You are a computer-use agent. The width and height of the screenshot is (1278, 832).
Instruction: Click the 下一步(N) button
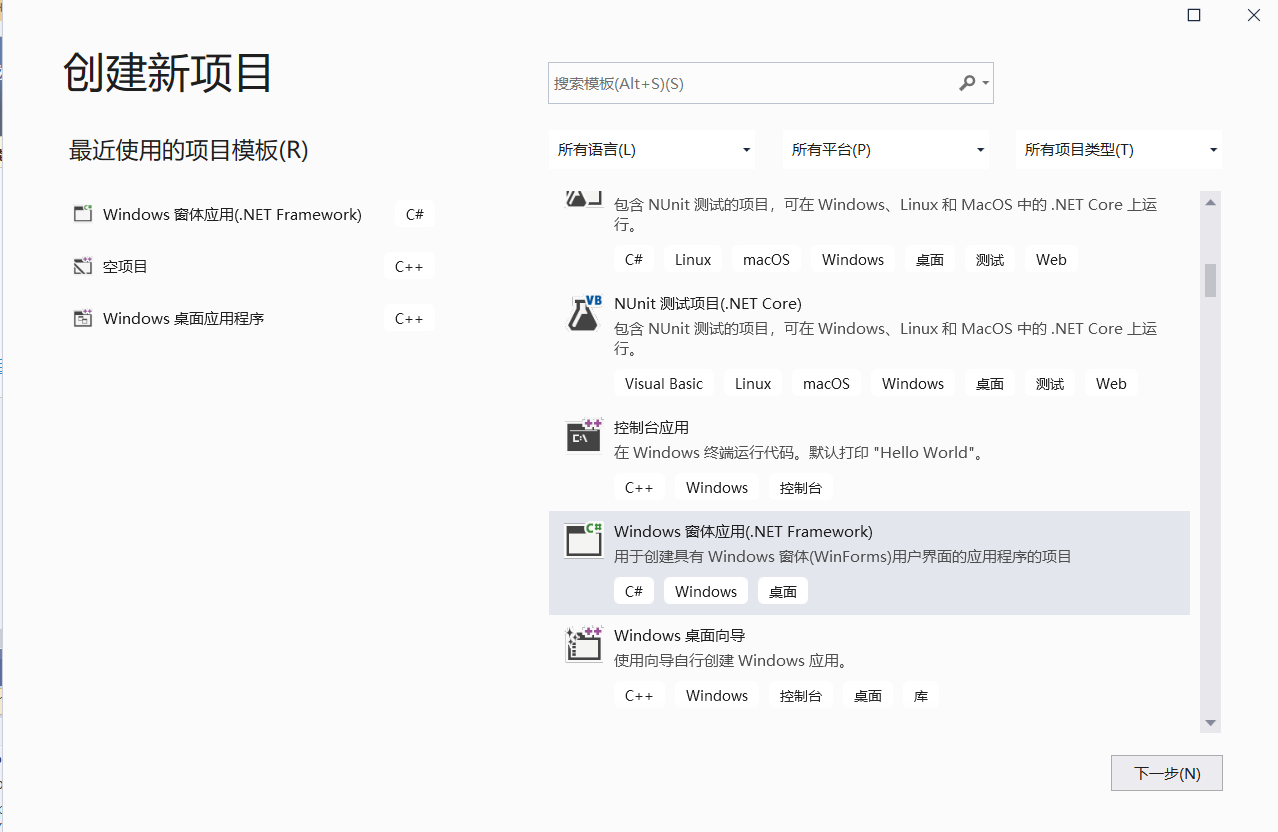[x=1167, y=773]
